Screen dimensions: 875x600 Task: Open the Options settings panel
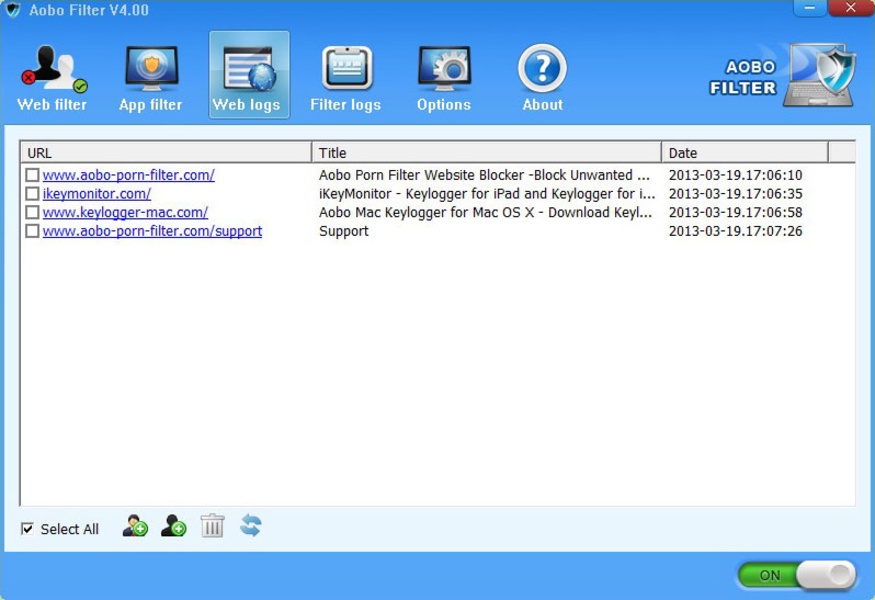click(x=443, y=78)
